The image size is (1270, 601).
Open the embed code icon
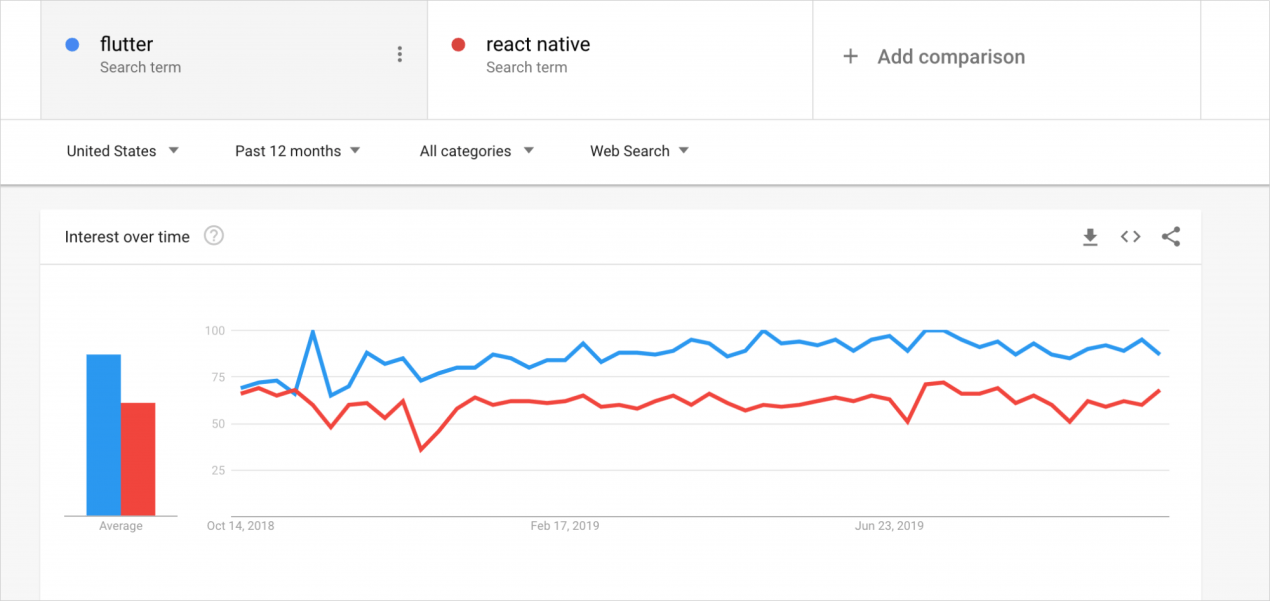click(x=1130, y=237)
